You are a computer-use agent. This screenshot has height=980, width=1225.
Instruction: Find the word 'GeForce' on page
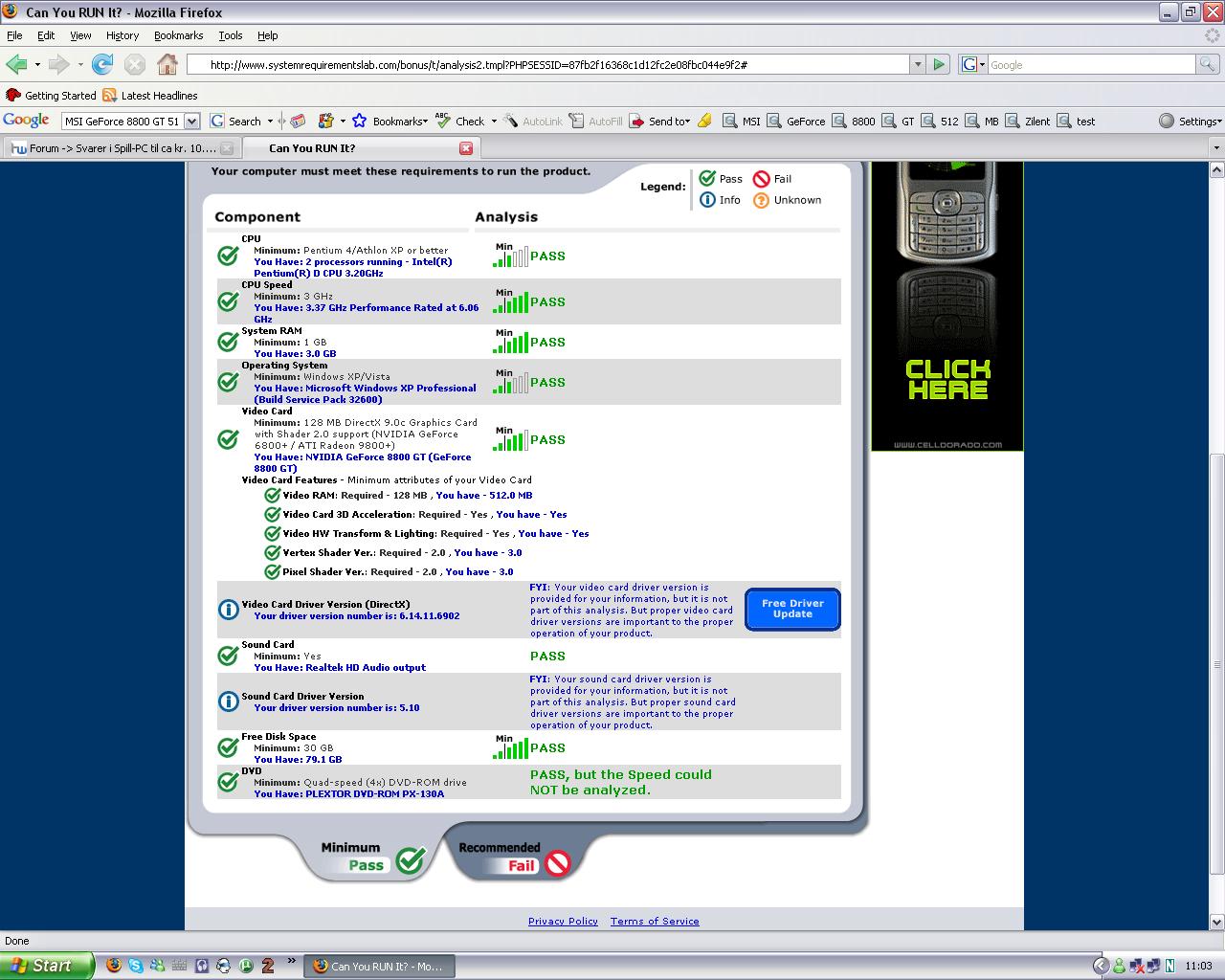796,122
